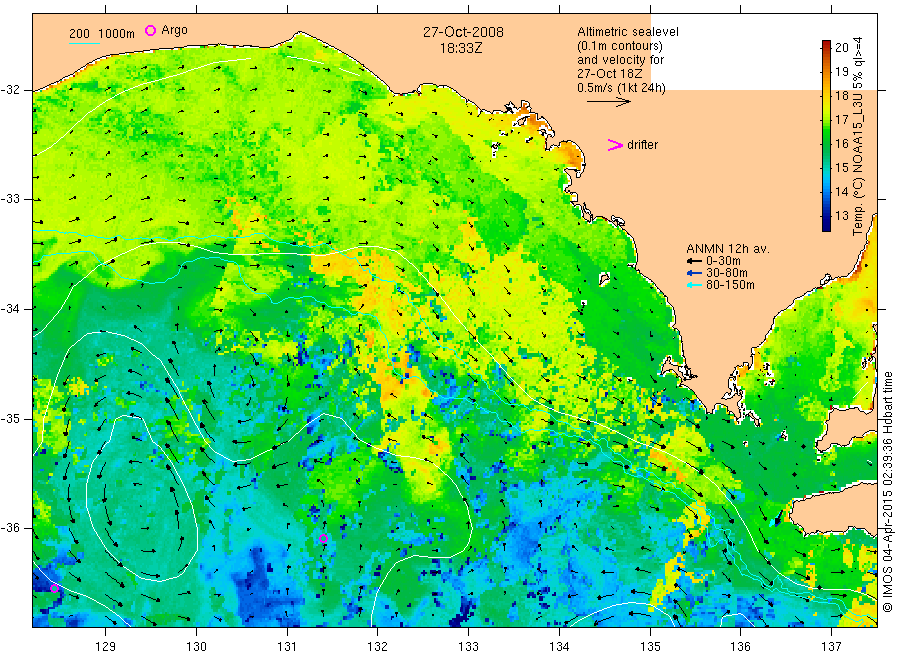Click the text 'and velocity for'
Viewport: 900px width, 660px height.
(x=620, y=60)
